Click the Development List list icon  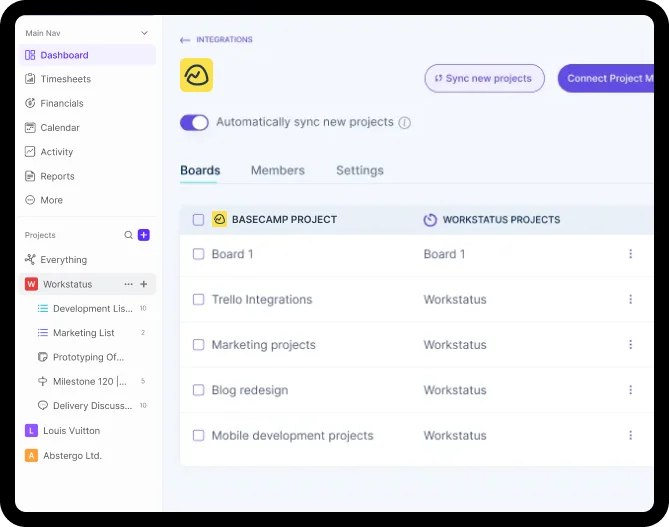point(43,308)
